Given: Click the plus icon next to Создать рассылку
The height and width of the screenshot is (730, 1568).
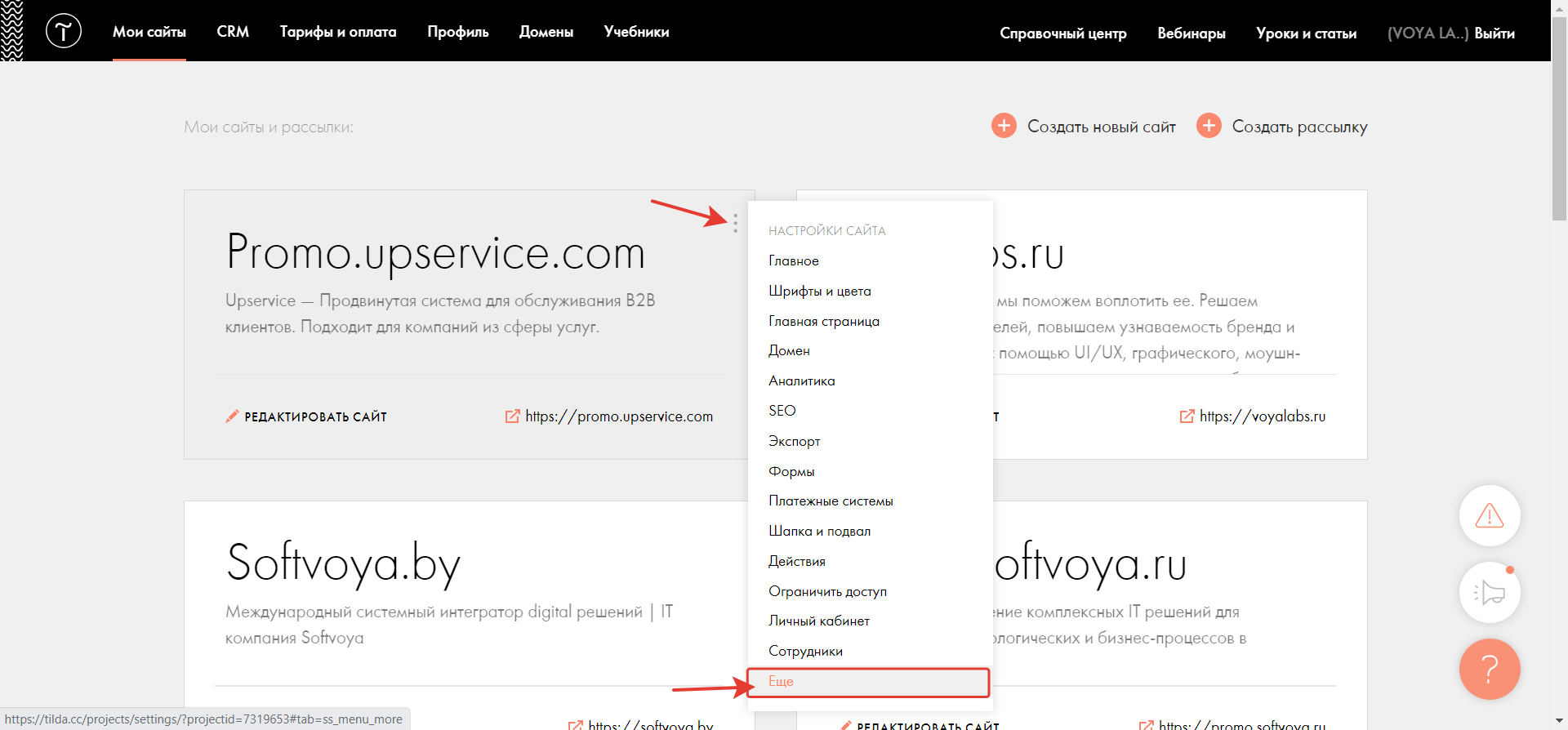Looking at the screenshot, I should coord(1209,126).
